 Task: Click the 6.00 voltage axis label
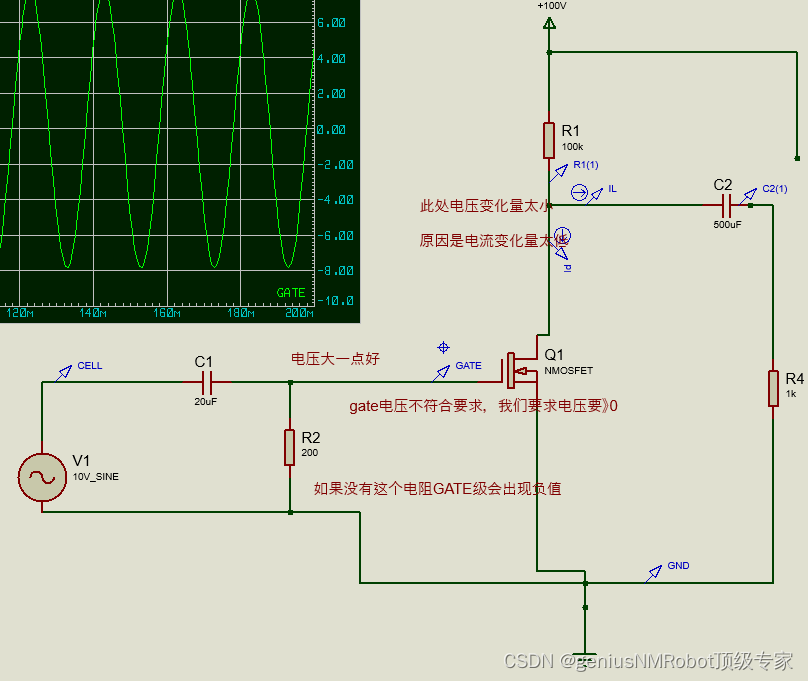click(331, 23)
